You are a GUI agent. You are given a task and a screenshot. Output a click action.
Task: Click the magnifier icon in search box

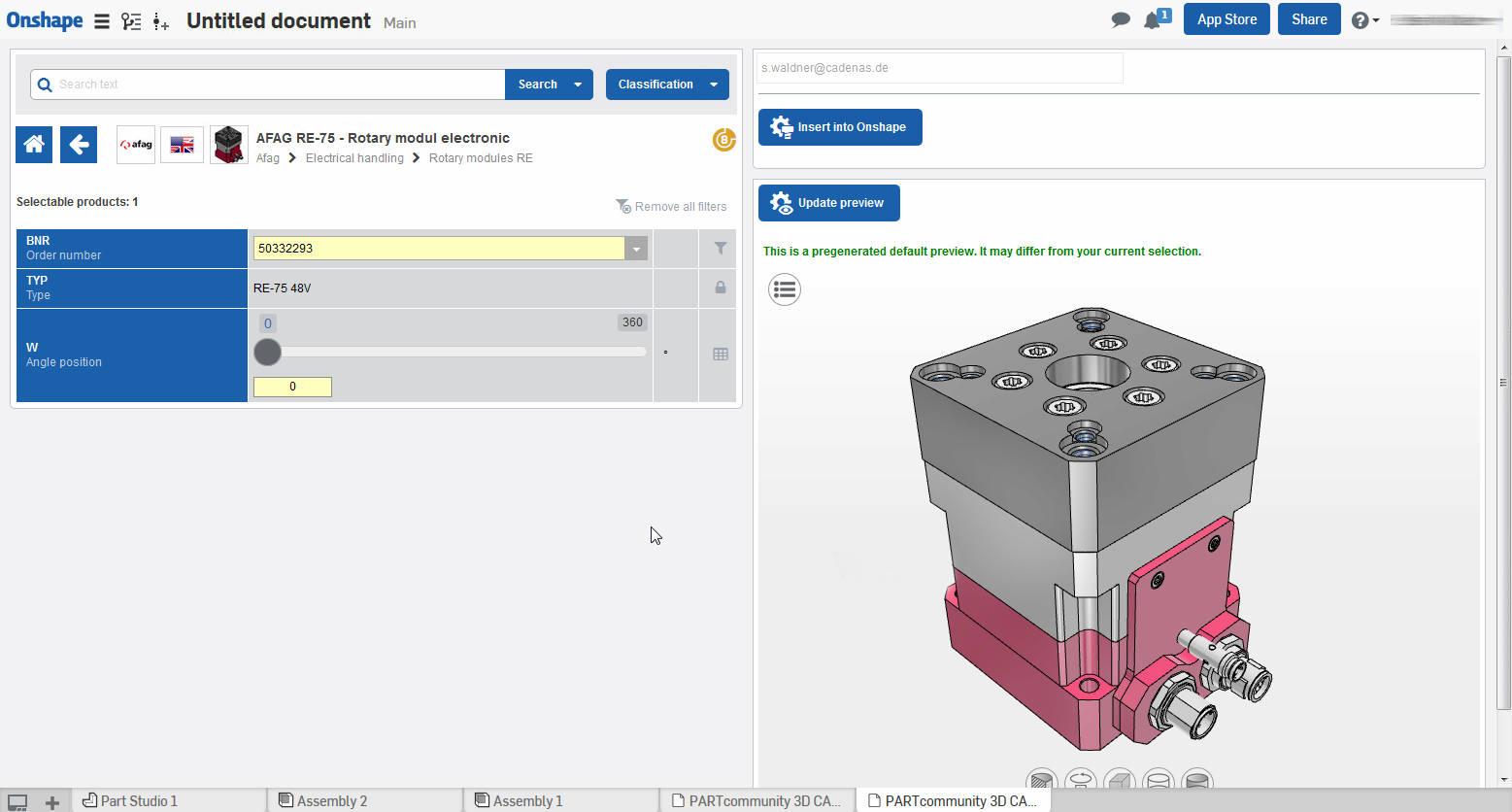tap(45, 85)
